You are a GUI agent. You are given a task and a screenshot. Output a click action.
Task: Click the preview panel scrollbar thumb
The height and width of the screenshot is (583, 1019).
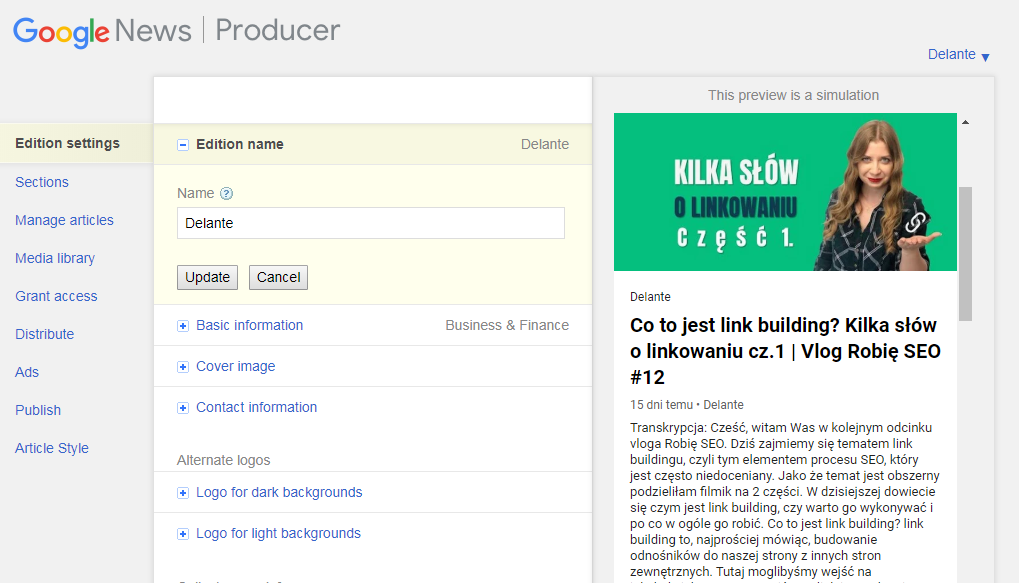[x=965, y=252]
